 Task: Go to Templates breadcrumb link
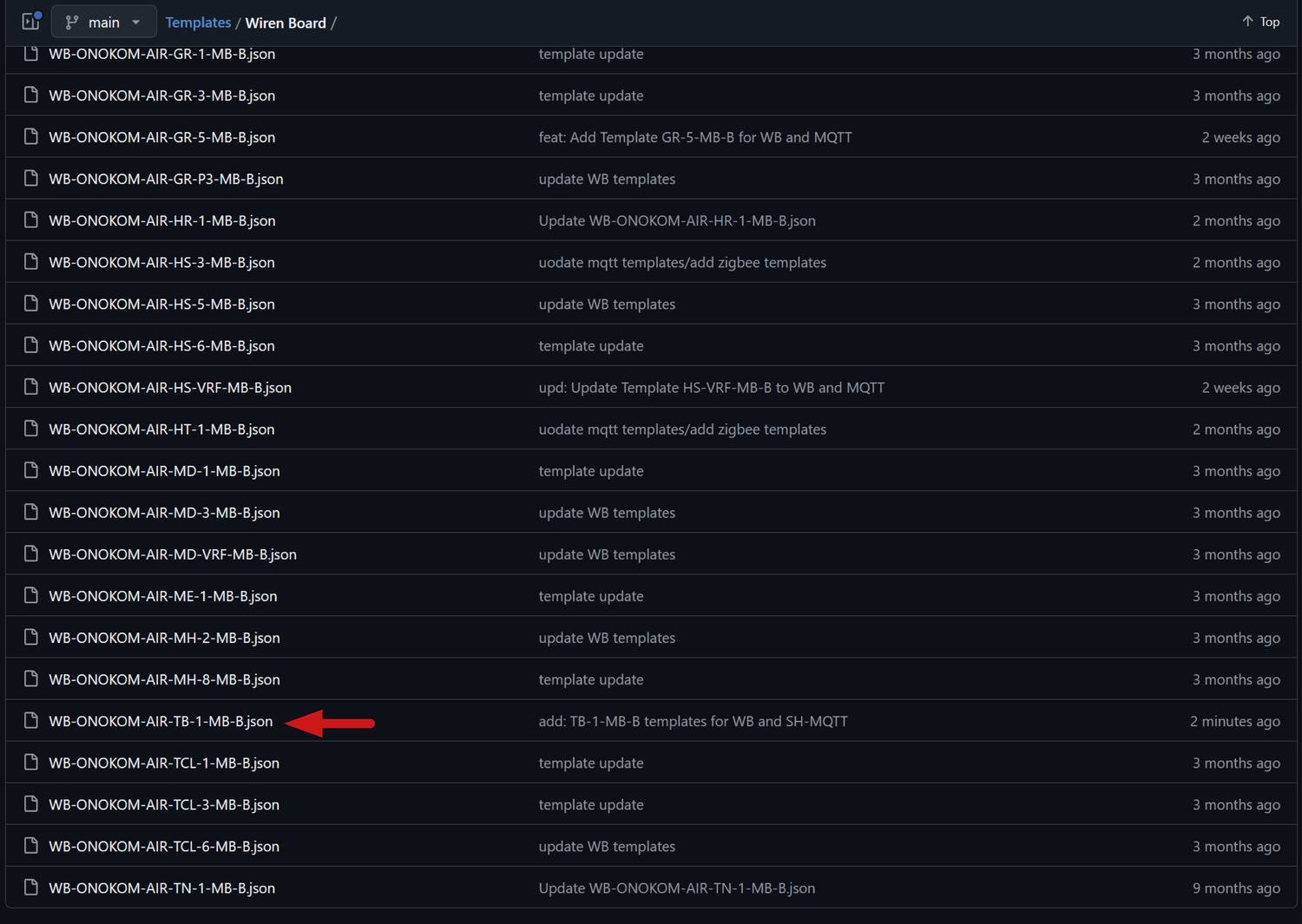[x=198, y=23]
